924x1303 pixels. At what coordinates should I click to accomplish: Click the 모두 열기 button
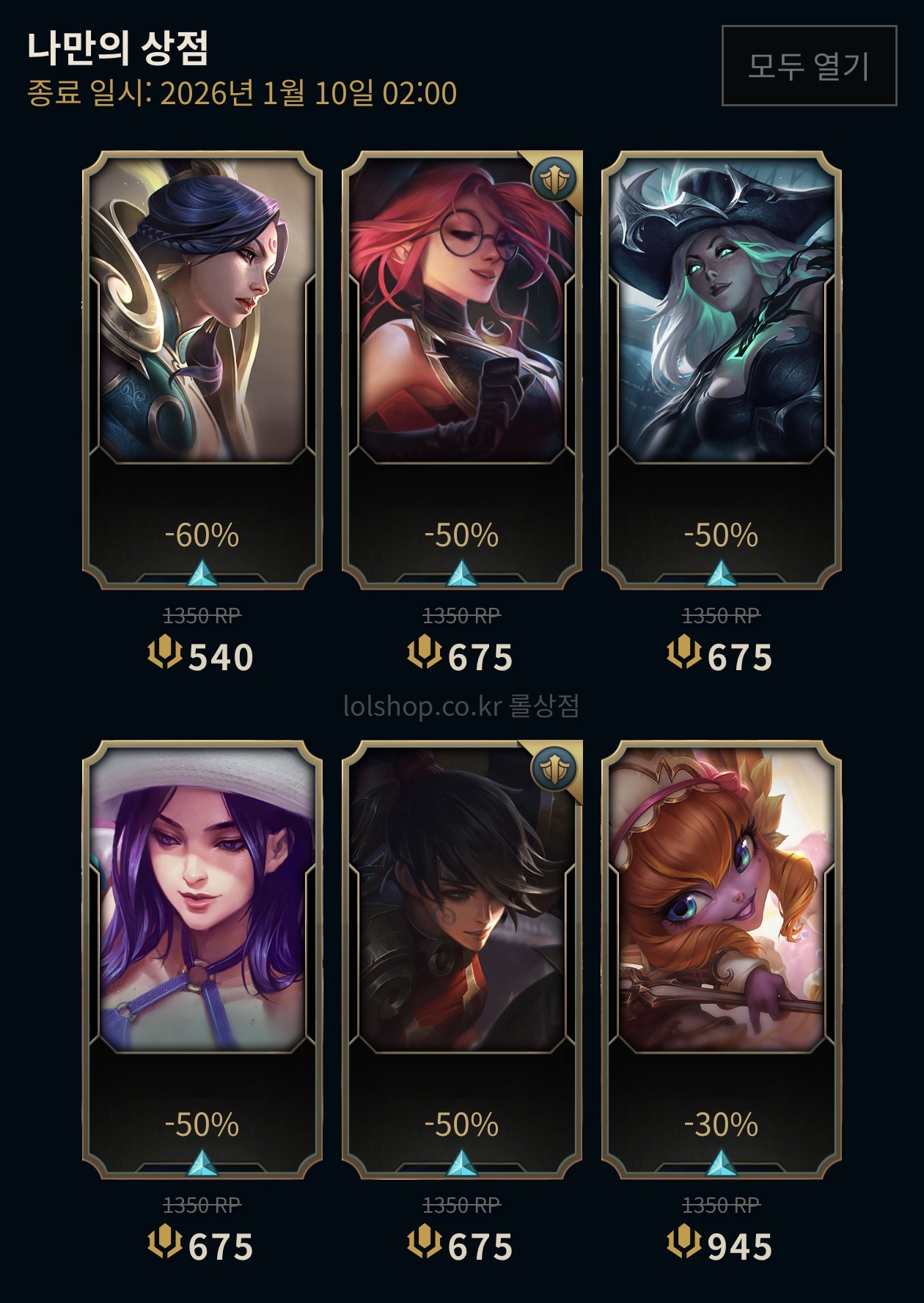click(809, 66)
